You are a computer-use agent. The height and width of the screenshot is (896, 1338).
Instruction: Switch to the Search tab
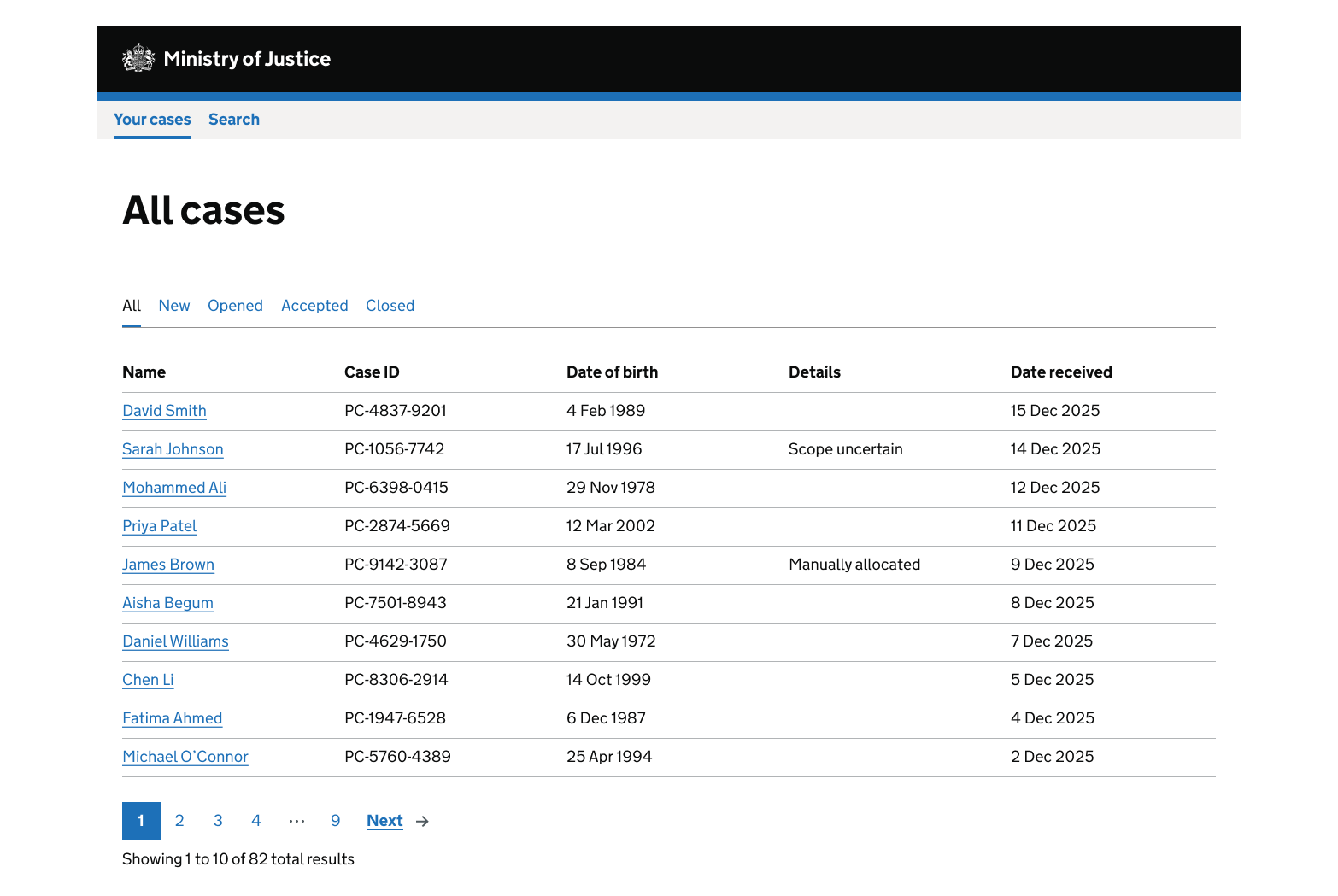[233, 120]
